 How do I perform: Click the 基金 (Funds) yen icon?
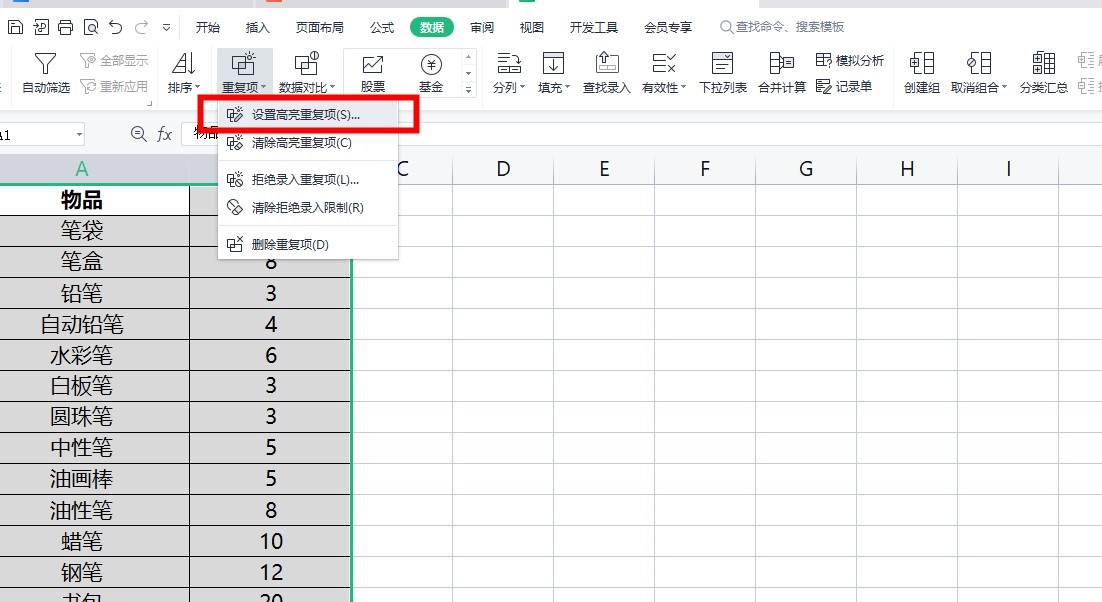point(431,66)
